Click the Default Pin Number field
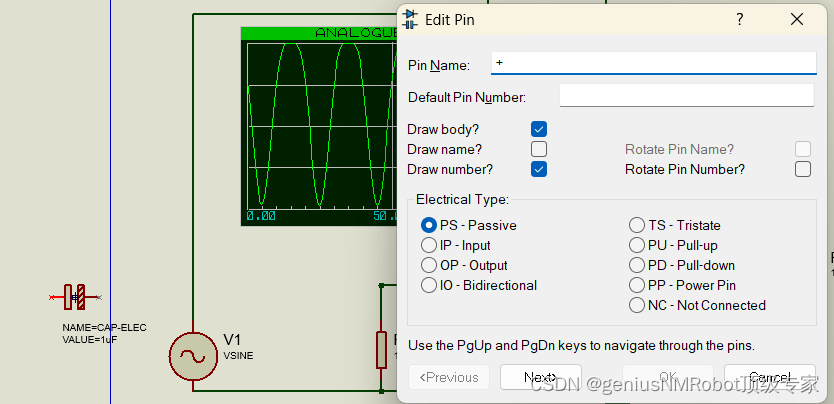Image resolution: width=834 pixels, height=404 pixels. click(687, 95)
